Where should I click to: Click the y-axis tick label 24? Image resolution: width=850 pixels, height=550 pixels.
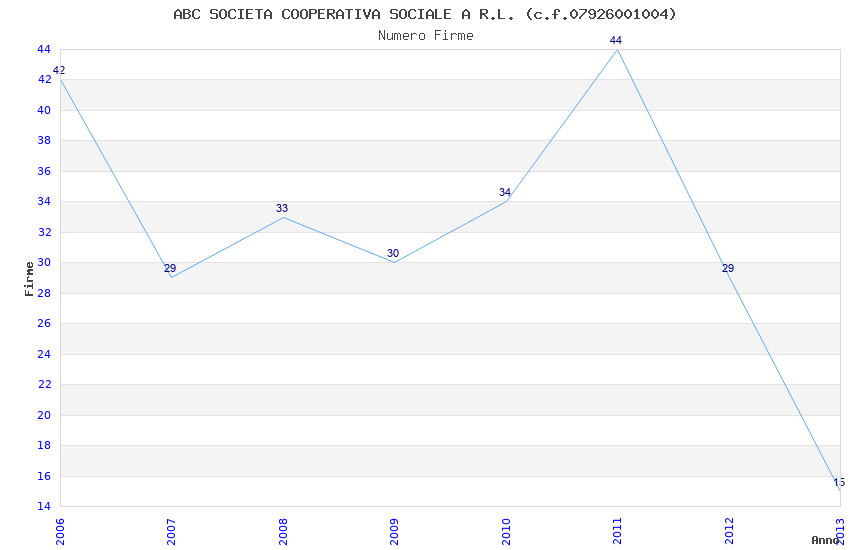pyautogui.click(x=44, y=354)
